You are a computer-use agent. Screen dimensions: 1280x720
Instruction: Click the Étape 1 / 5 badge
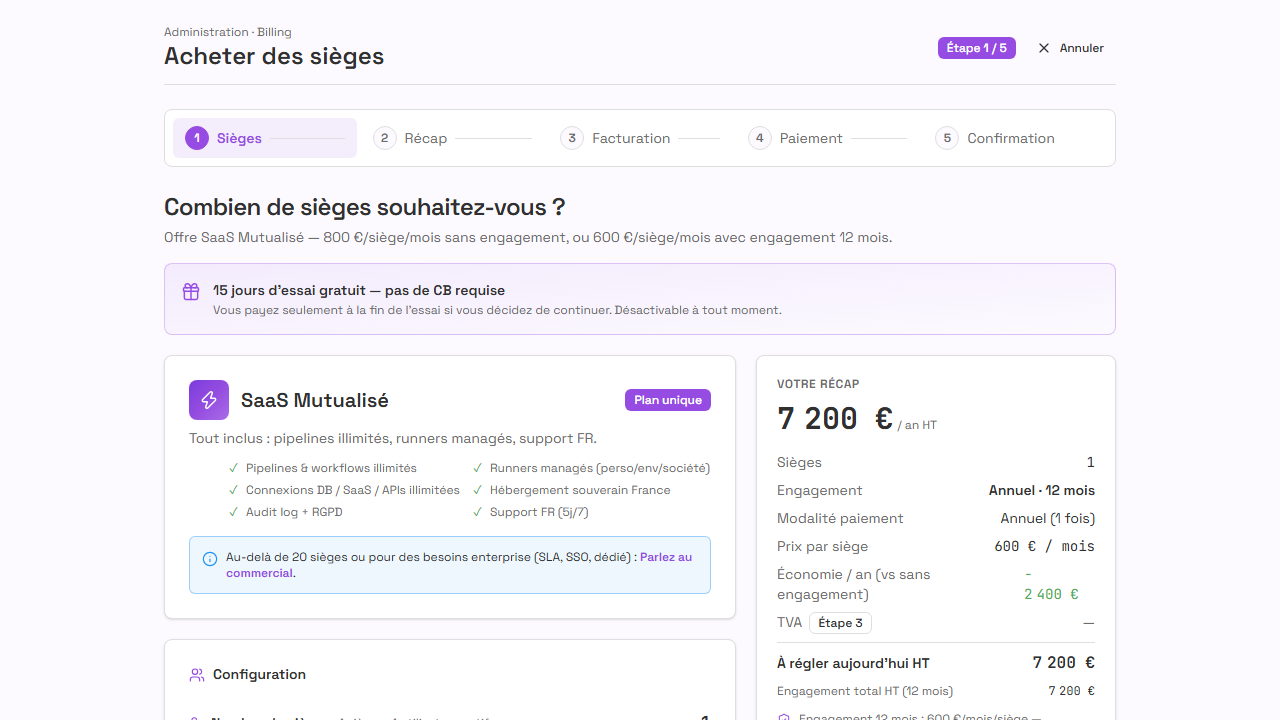coord(977,48)
